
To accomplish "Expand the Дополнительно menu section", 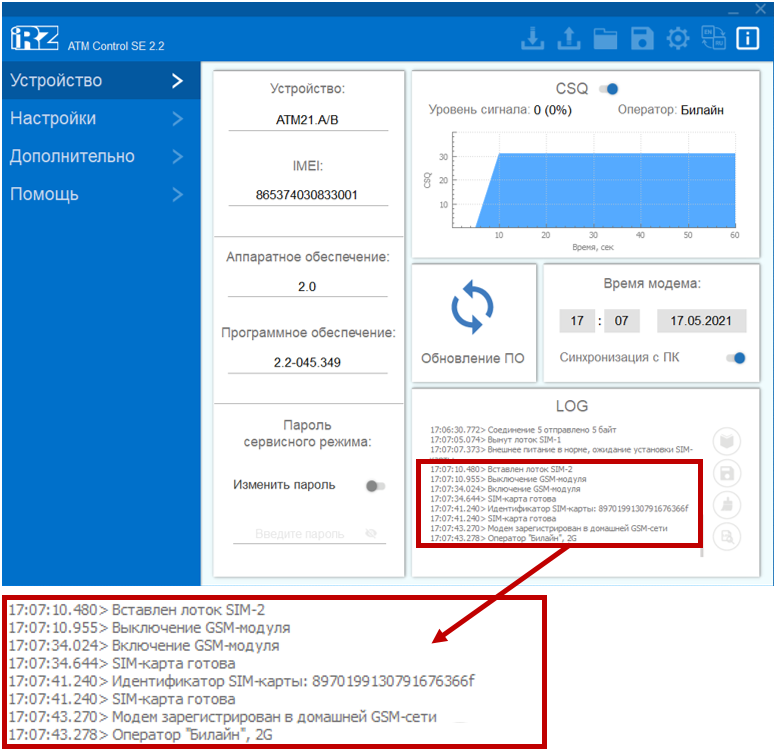I will (100, 157).
